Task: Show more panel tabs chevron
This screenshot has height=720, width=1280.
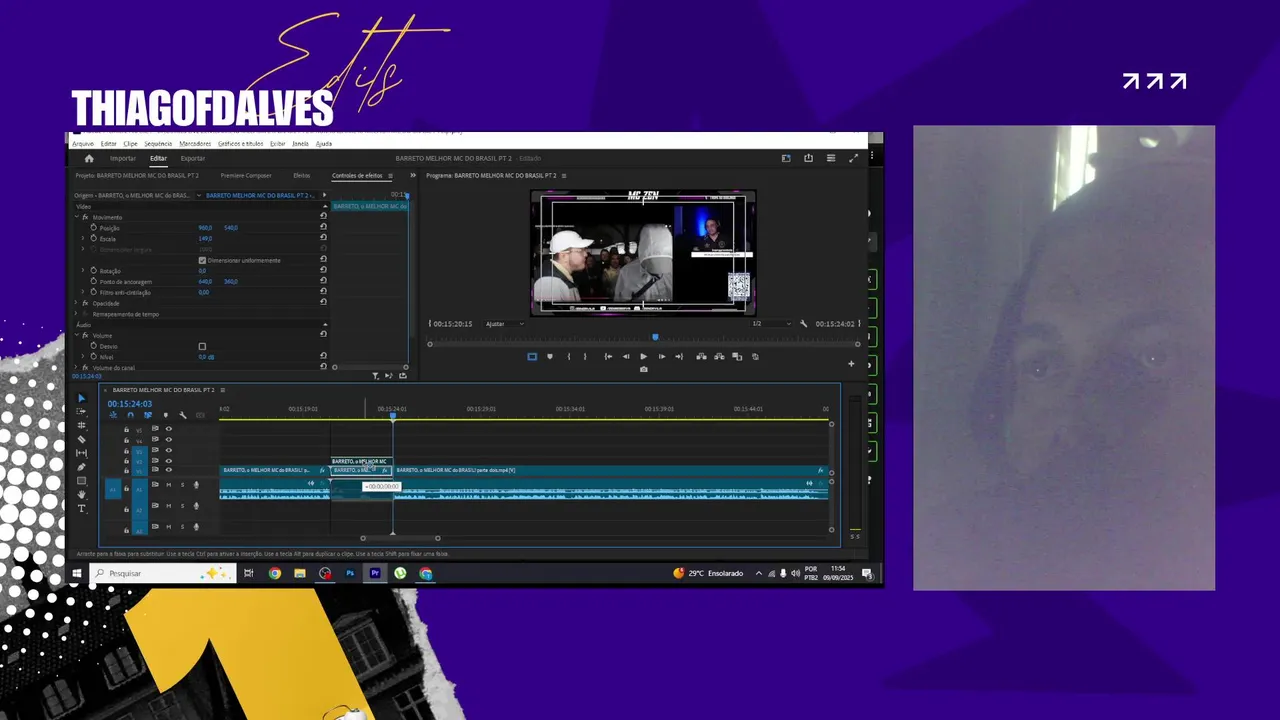Action: [x=413, y=175]
